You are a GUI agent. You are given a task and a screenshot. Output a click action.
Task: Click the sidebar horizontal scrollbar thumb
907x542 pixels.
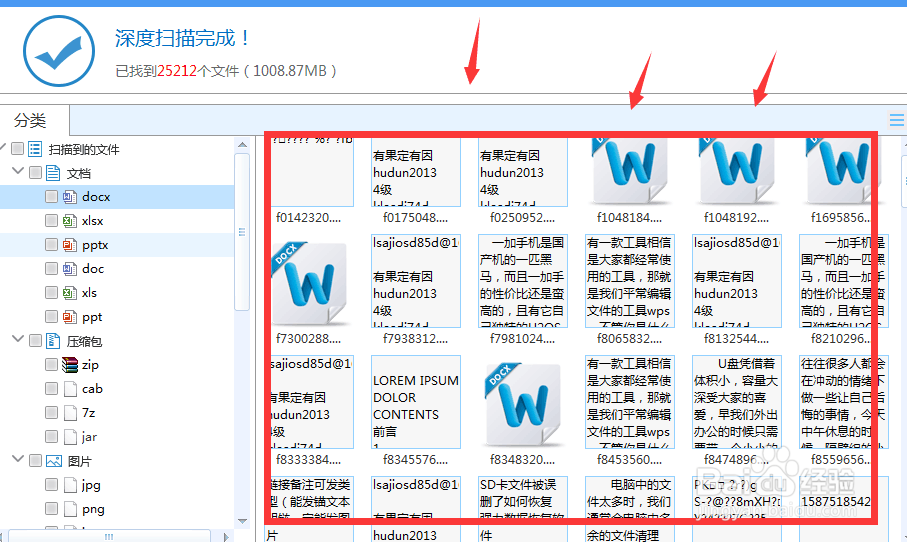[109, 536]
